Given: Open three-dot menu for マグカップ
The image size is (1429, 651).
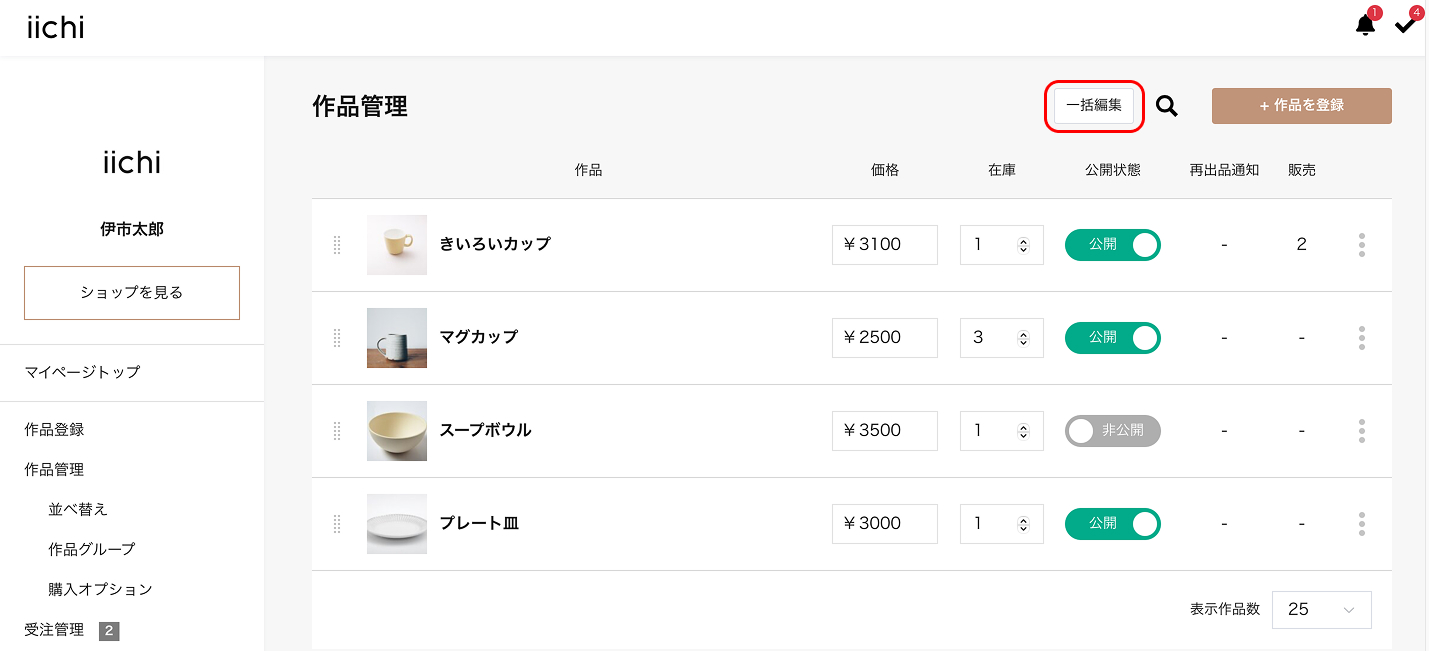Looking at the screenshot, I should (x=1361, y=338).
